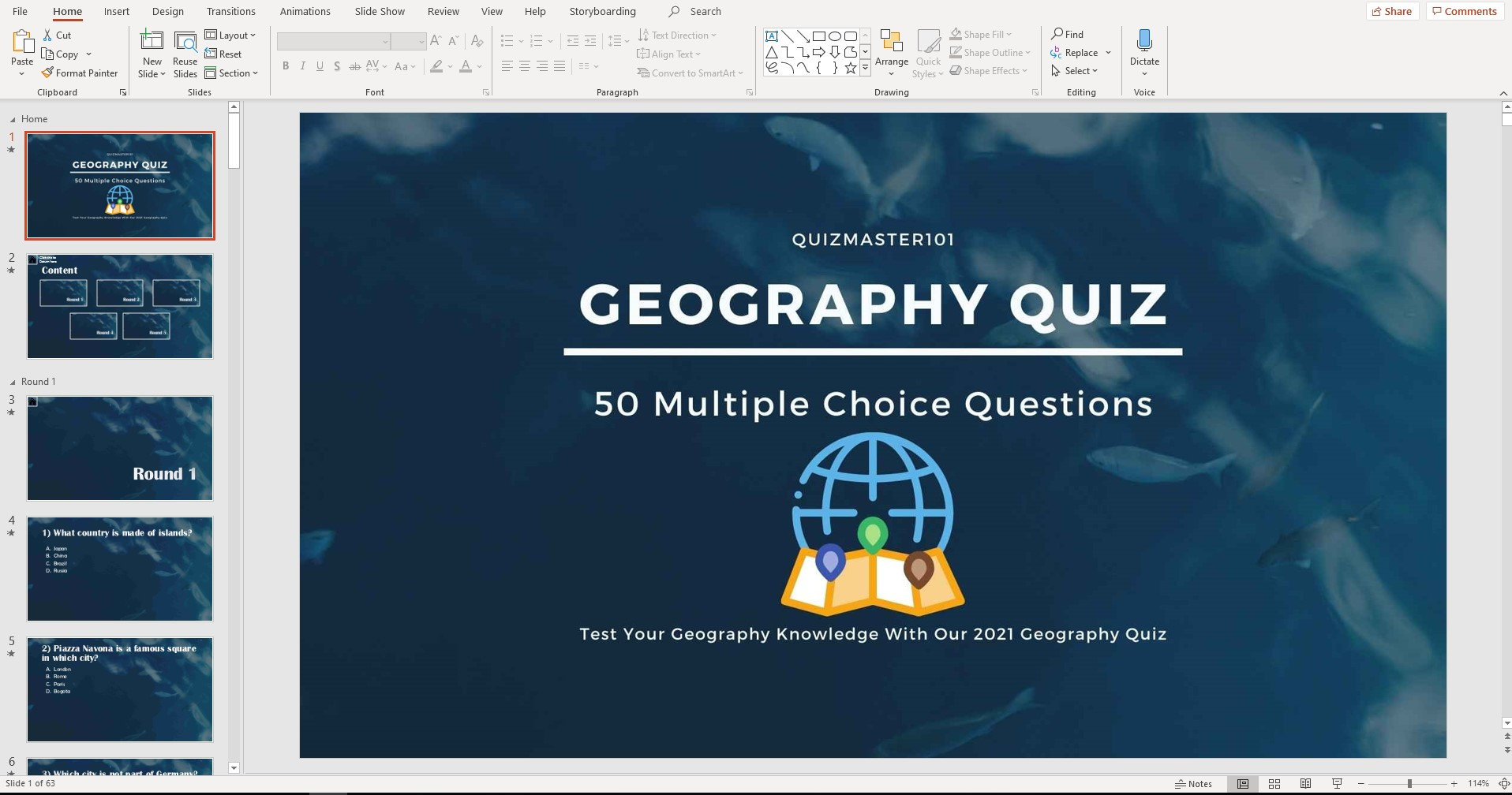
Task: Click the Share button
Action: pos(1393,11)
